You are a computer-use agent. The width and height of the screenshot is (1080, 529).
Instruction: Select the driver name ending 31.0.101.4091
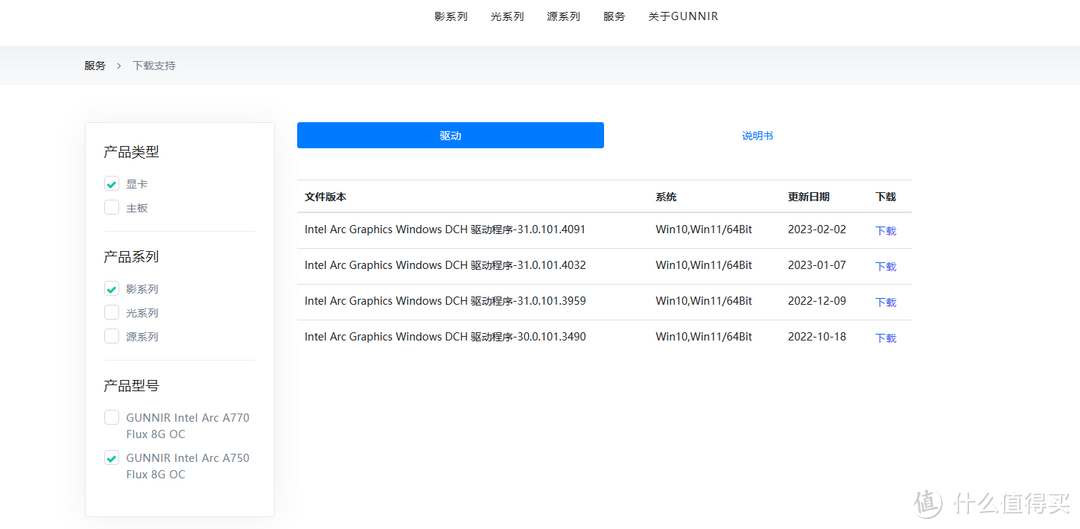coord(445,229)
